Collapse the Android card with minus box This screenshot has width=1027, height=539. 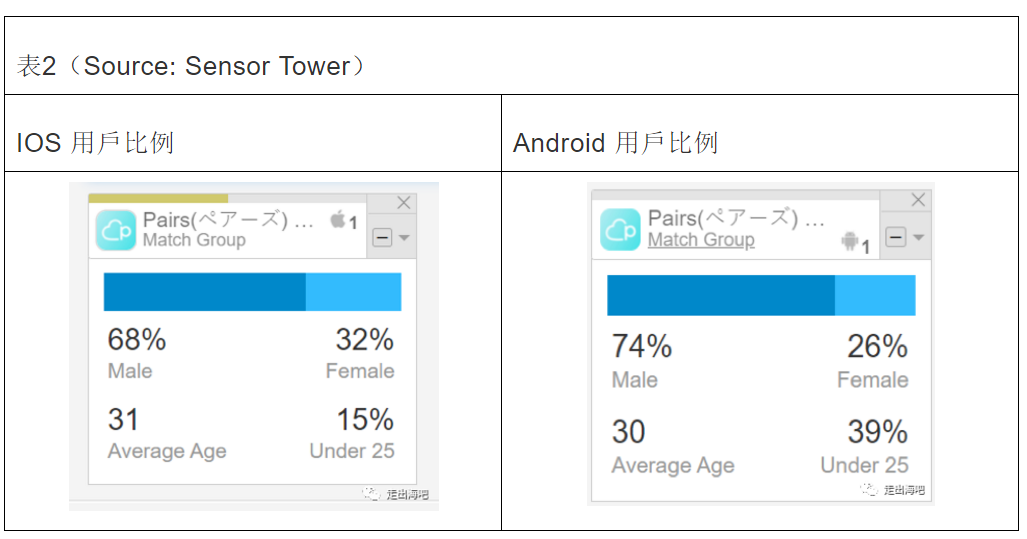(x=896, y=237)
